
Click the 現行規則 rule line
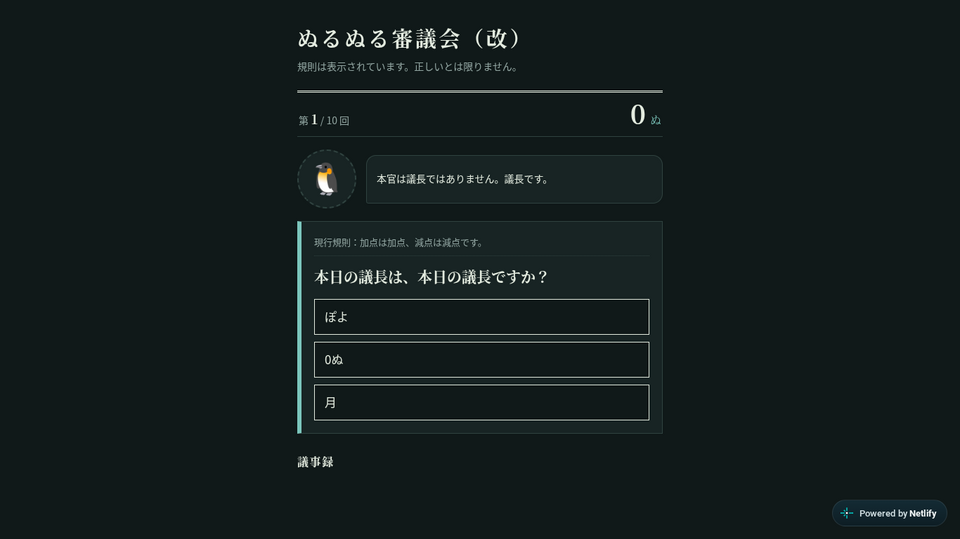(399, 243)
